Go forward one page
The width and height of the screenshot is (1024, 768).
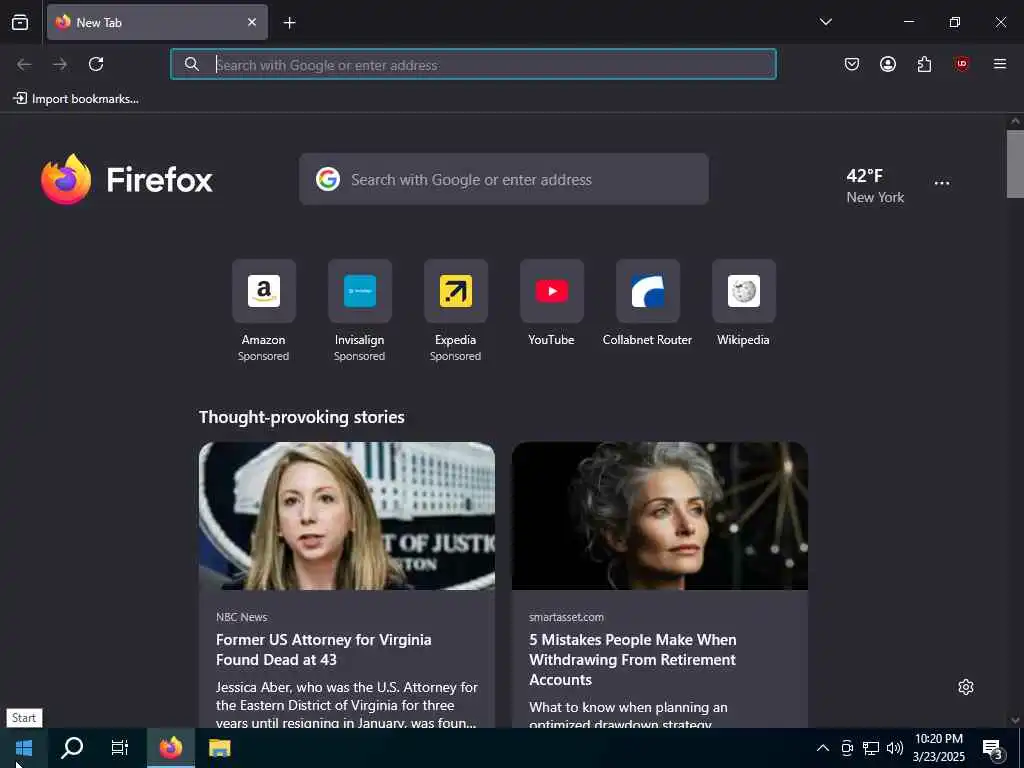click(x=60, y=64)
